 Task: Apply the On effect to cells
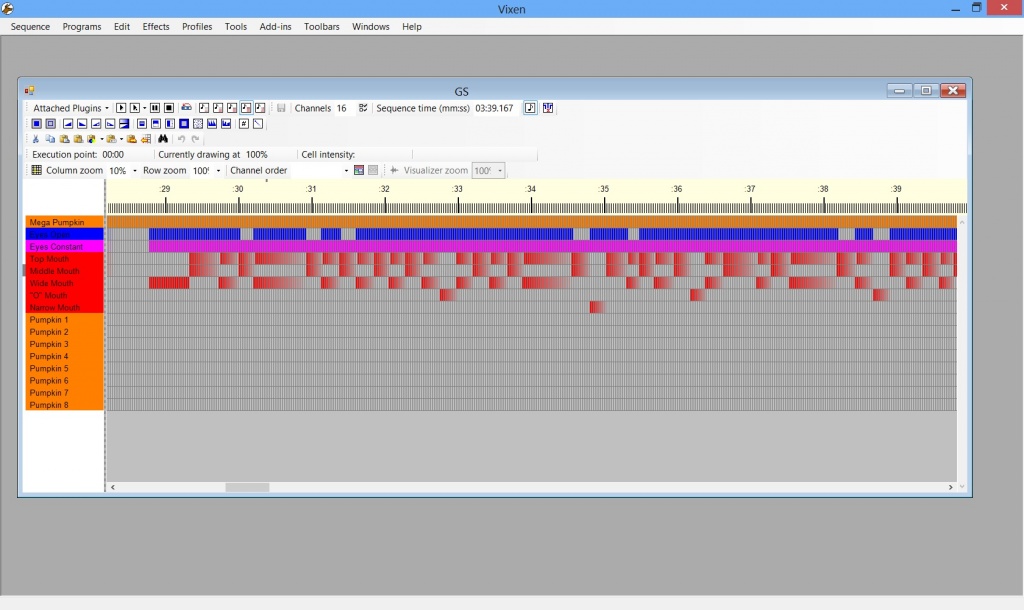pos(37,123)
